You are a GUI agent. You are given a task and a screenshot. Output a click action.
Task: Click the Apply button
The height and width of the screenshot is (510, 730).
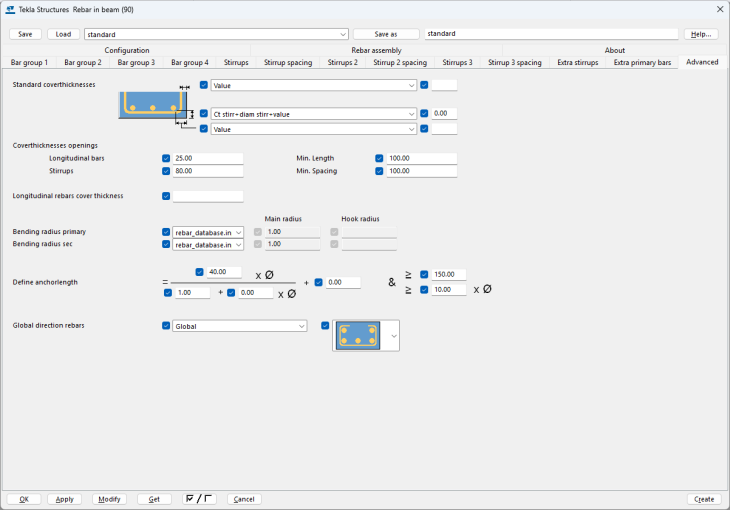[65, 499]
